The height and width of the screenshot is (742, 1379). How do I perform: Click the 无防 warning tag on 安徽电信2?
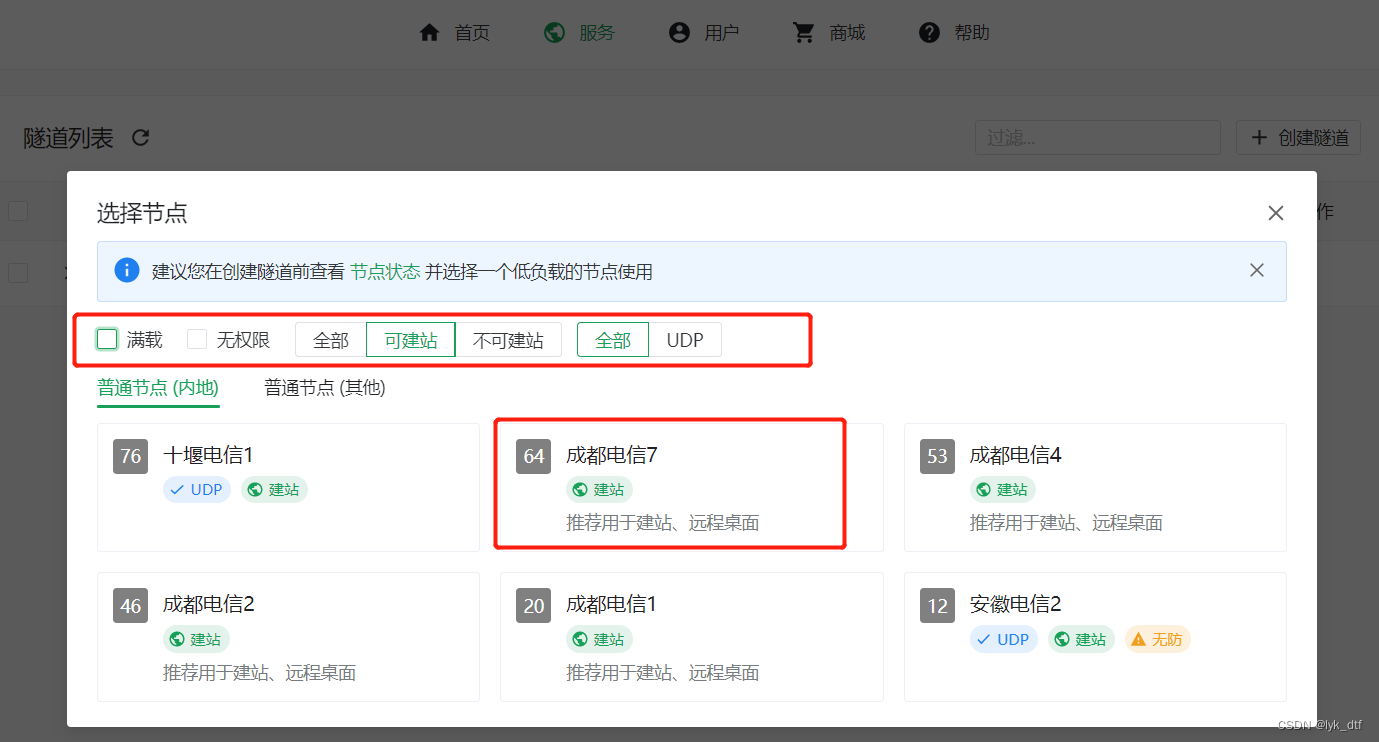coord(1158,639)
